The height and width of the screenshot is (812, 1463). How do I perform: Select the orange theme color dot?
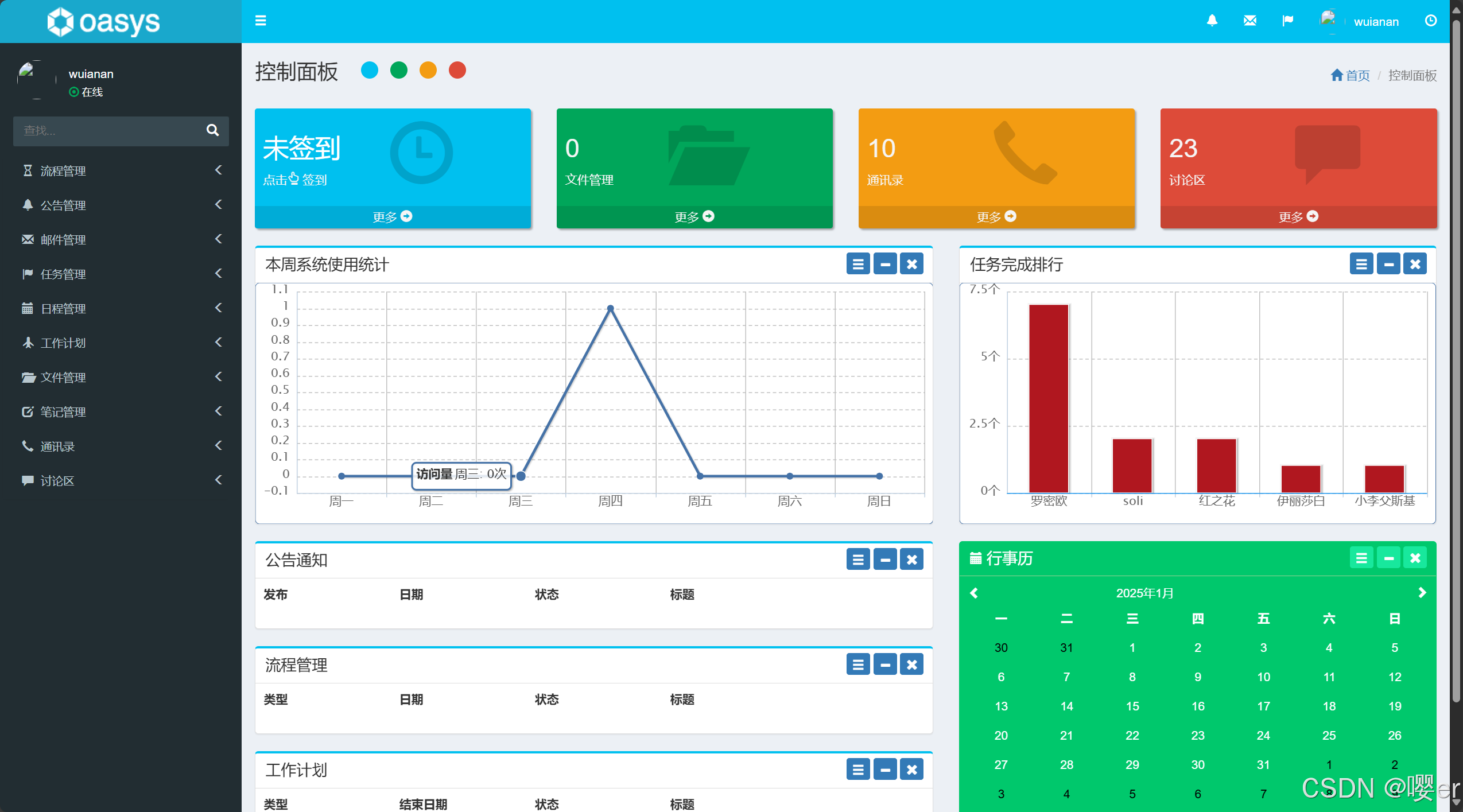click(x=428, y=70)
